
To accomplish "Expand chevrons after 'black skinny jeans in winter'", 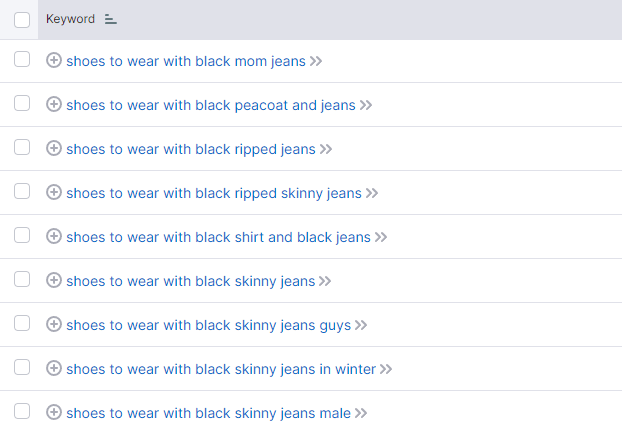I will 386,370.
